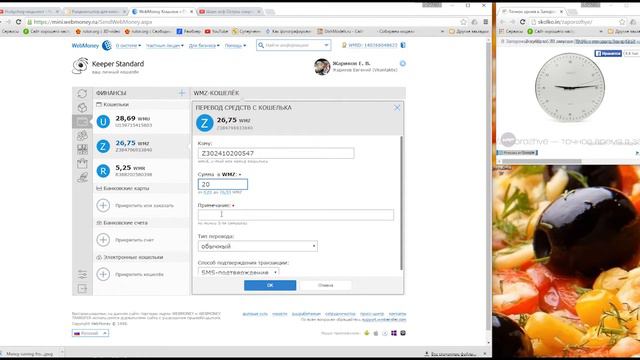640x360 pixels.
Task: Click the user avatar photo
Action: 322,67
